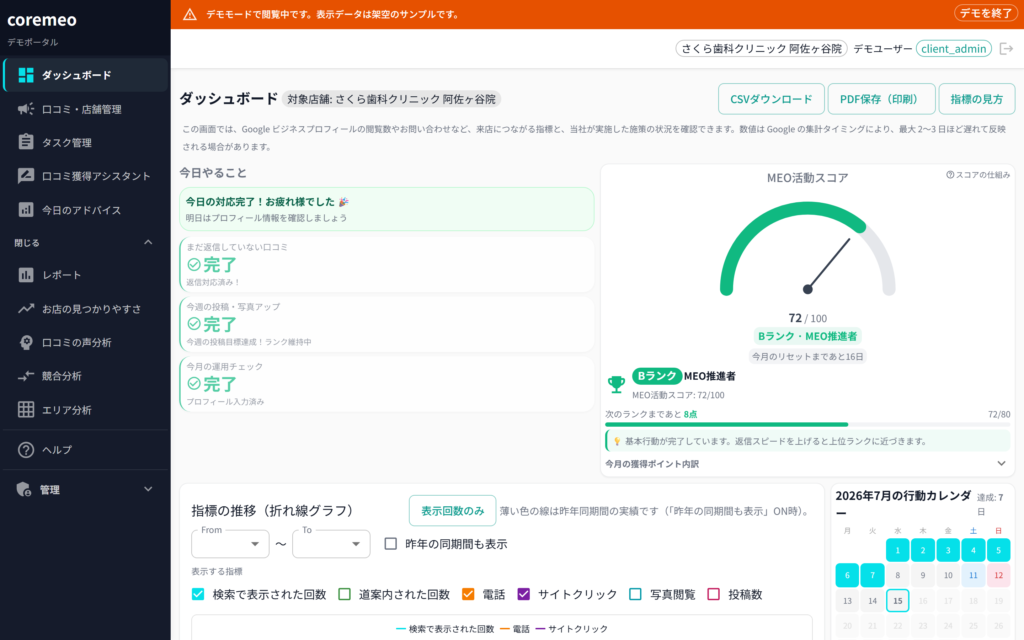Click the MEO活動スコア gauge
The width and height of the screenshot is (1024, 640).
(807, 249)
